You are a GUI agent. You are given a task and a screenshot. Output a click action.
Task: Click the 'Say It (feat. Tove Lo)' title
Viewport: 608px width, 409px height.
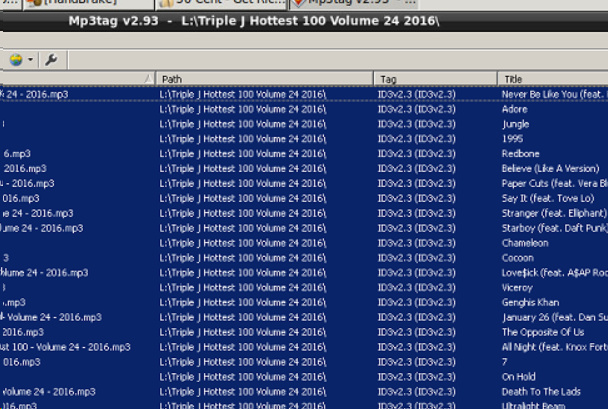coord(548,198)
